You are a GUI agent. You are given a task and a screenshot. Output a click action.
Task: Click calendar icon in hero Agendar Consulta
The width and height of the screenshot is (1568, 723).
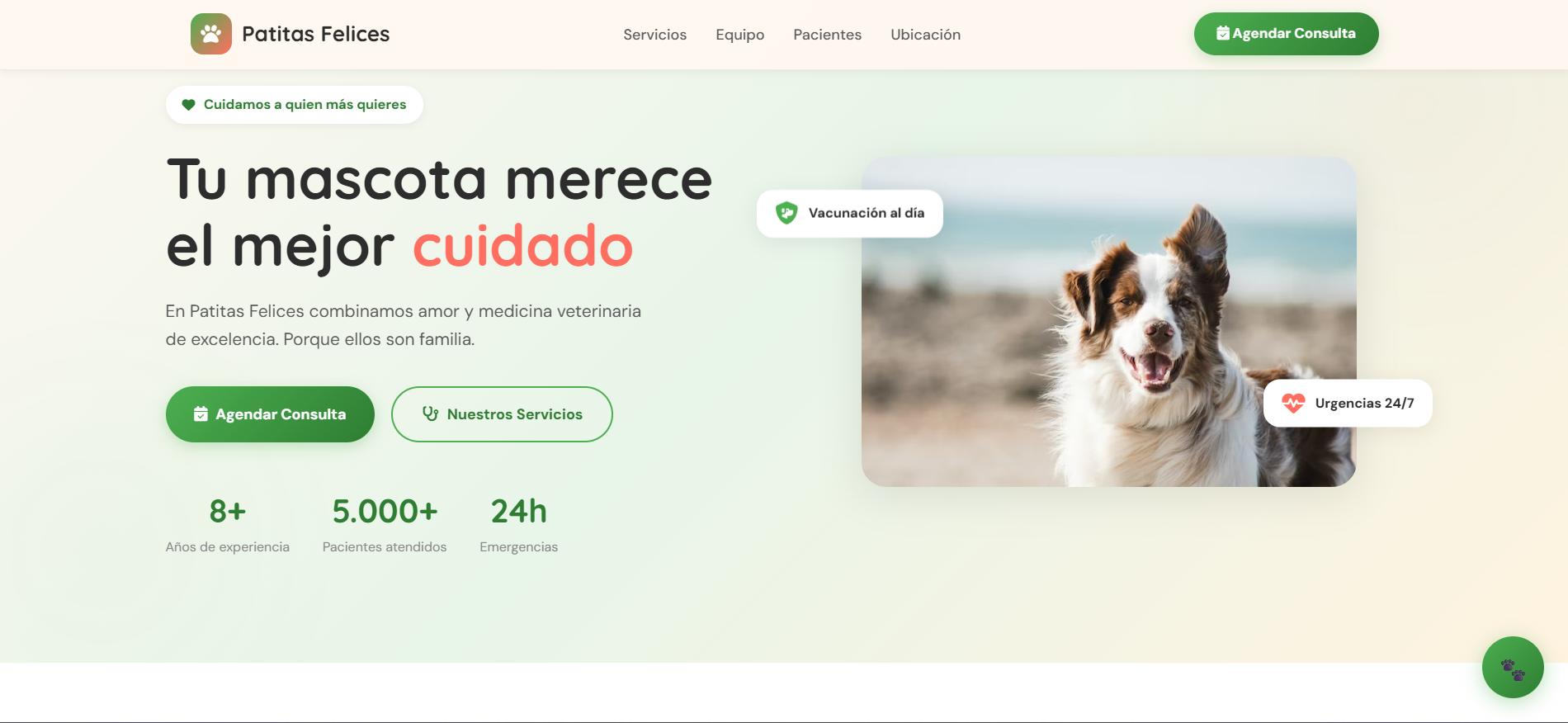point(201,414)
